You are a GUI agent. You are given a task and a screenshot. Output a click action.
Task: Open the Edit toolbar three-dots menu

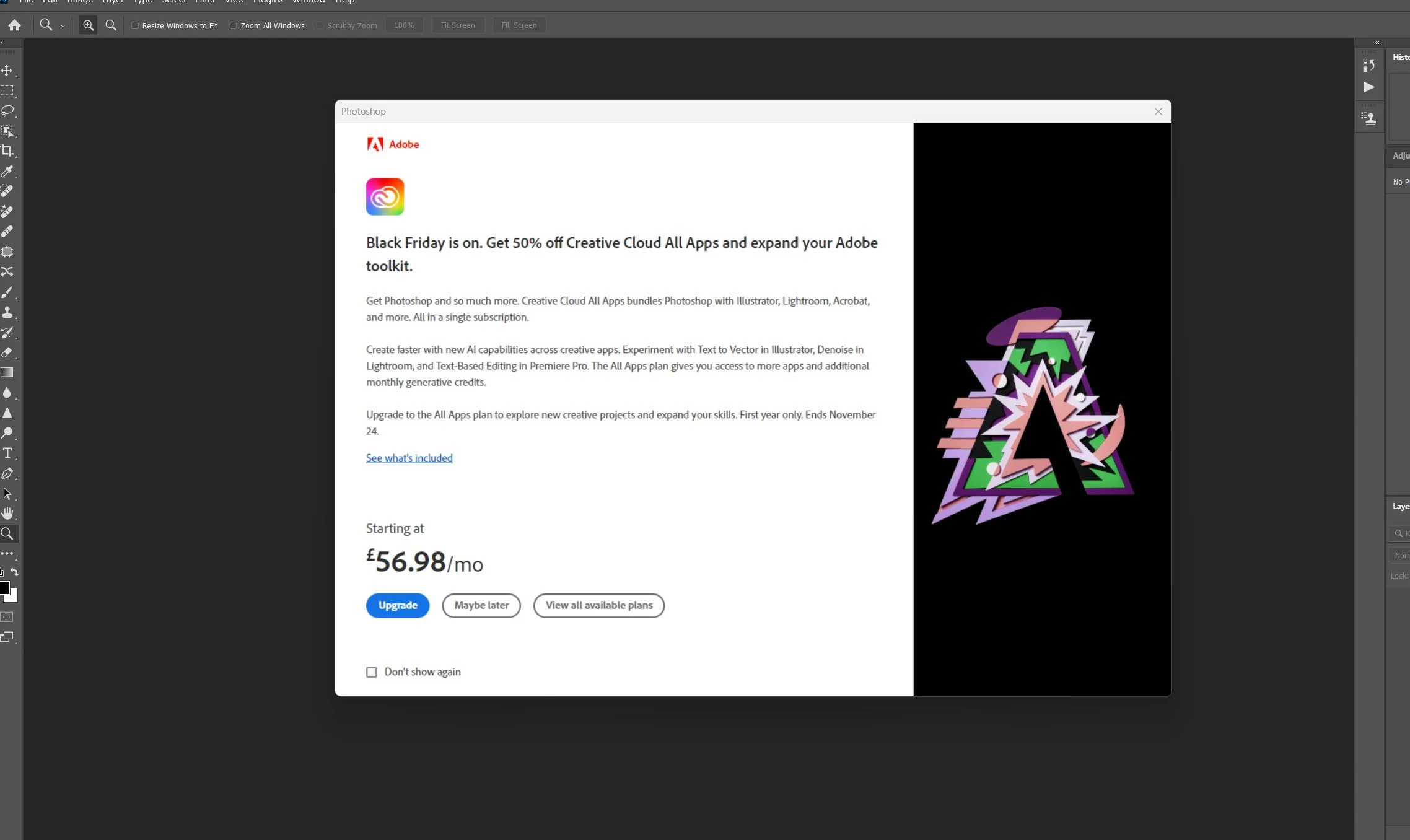coord(7,554)
